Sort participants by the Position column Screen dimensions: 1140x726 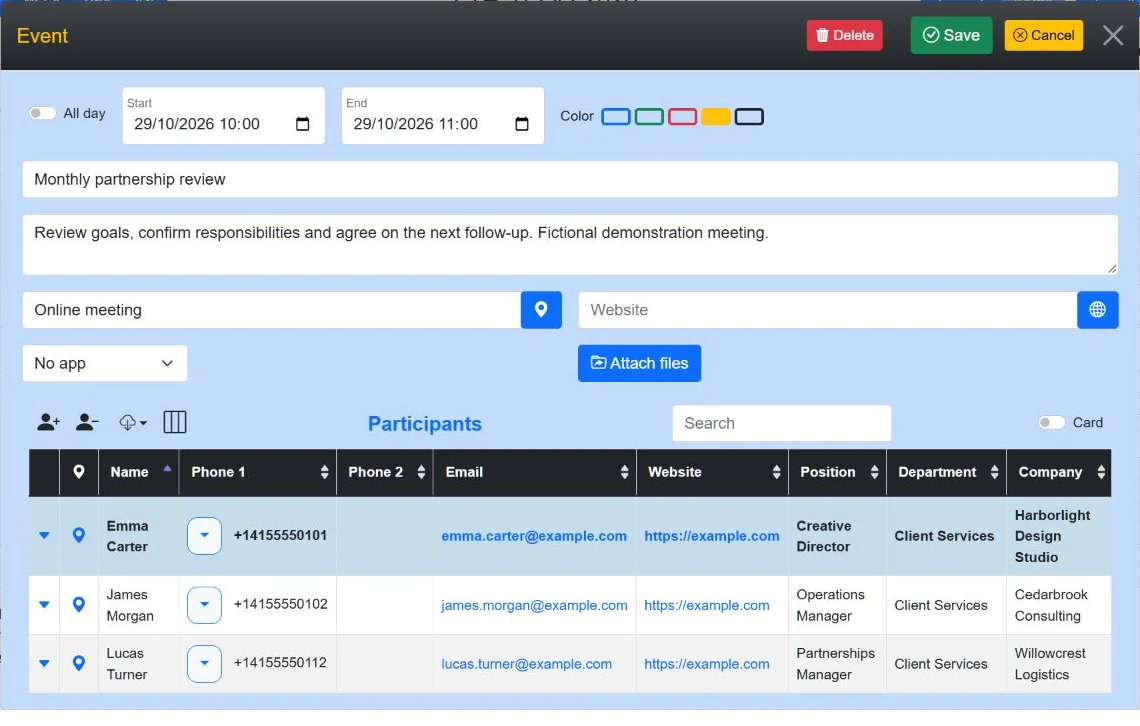pyautogui.click(x=838, y=472)
